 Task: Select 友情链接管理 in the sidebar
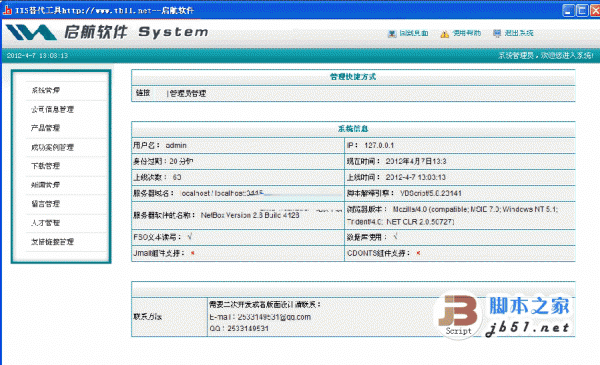point(52,242)
